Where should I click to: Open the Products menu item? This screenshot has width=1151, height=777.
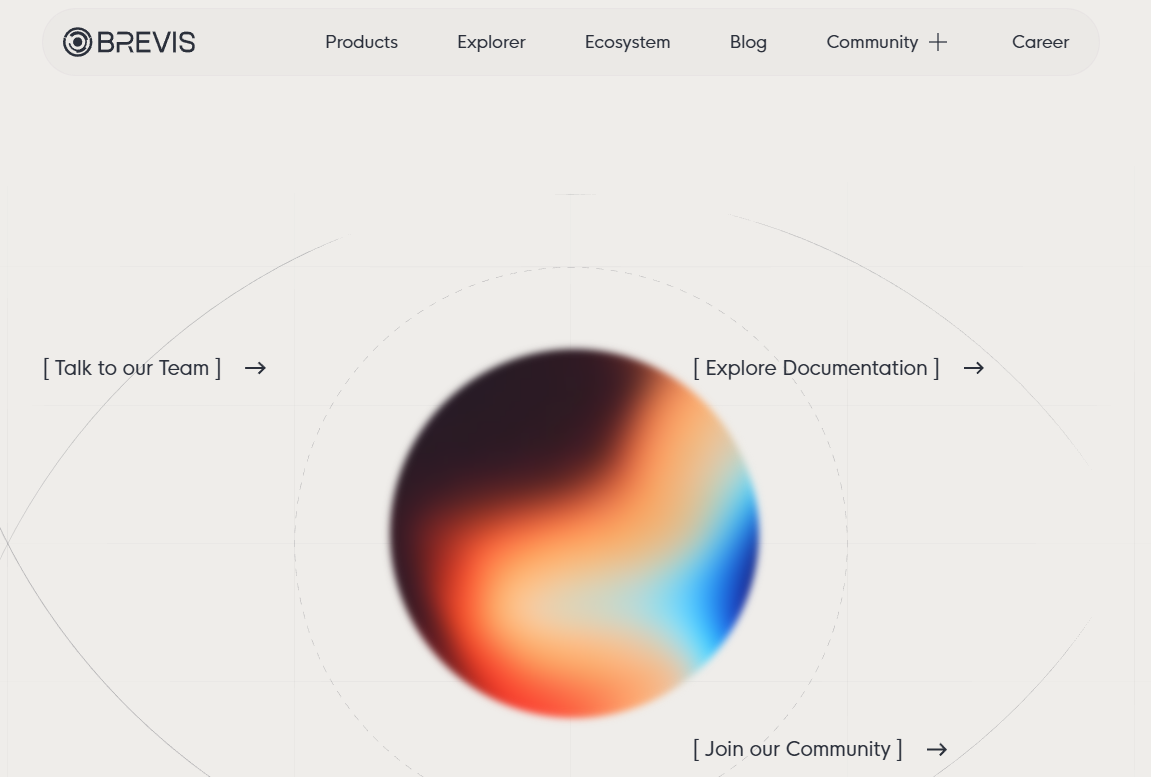point(361,42)
